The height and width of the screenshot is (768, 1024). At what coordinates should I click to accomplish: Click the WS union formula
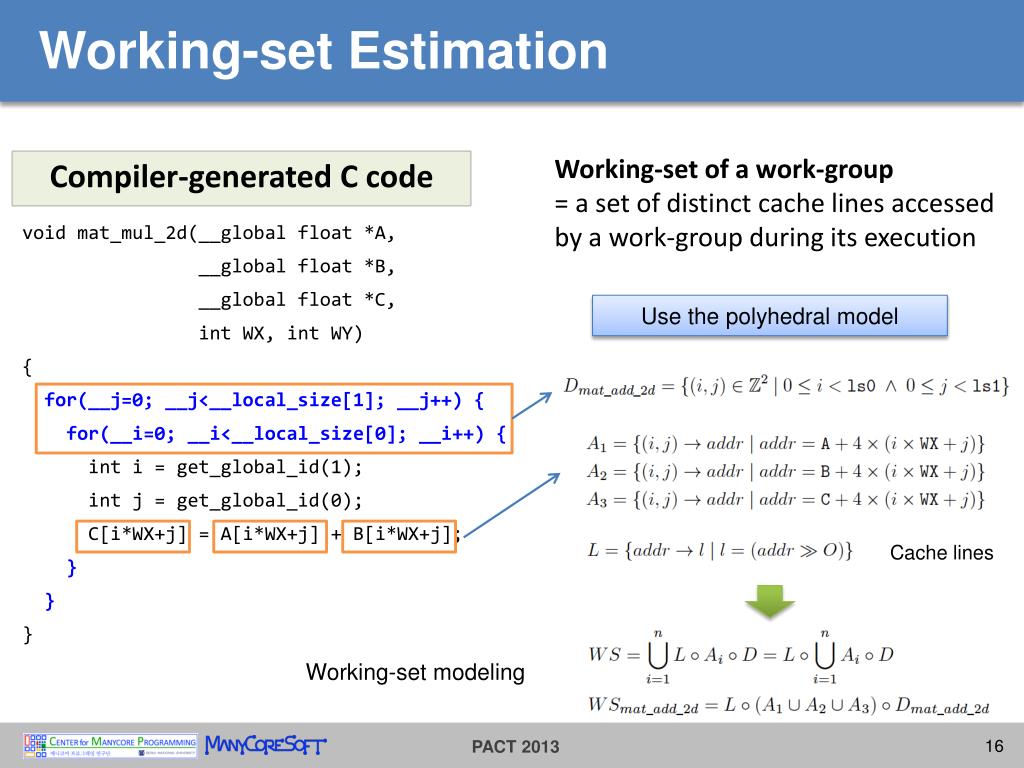[741, 656]
